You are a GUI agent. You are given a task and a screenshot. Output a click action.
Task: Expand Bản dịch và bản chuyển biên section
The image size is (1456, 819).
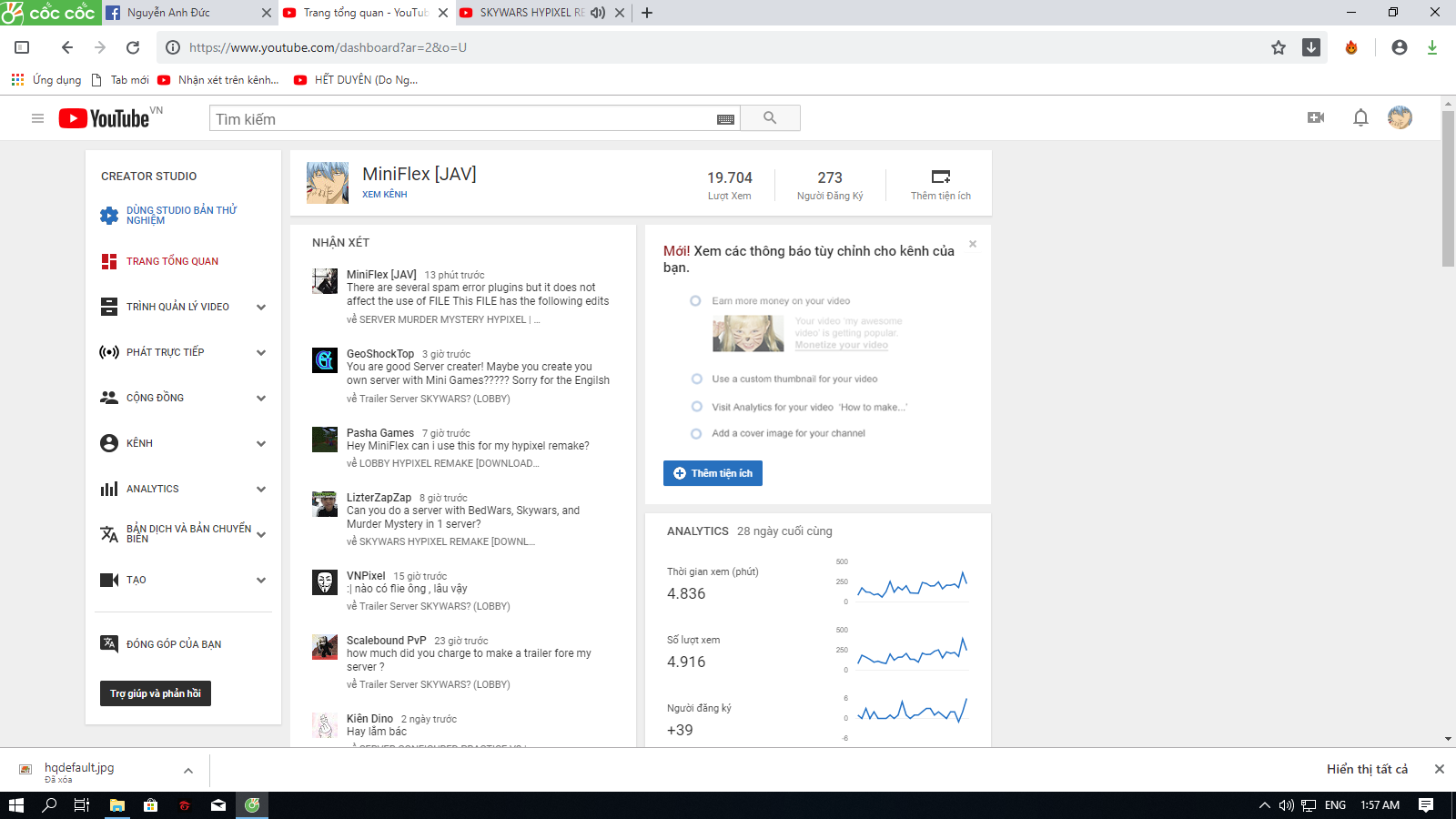click(x=261, y=535)
